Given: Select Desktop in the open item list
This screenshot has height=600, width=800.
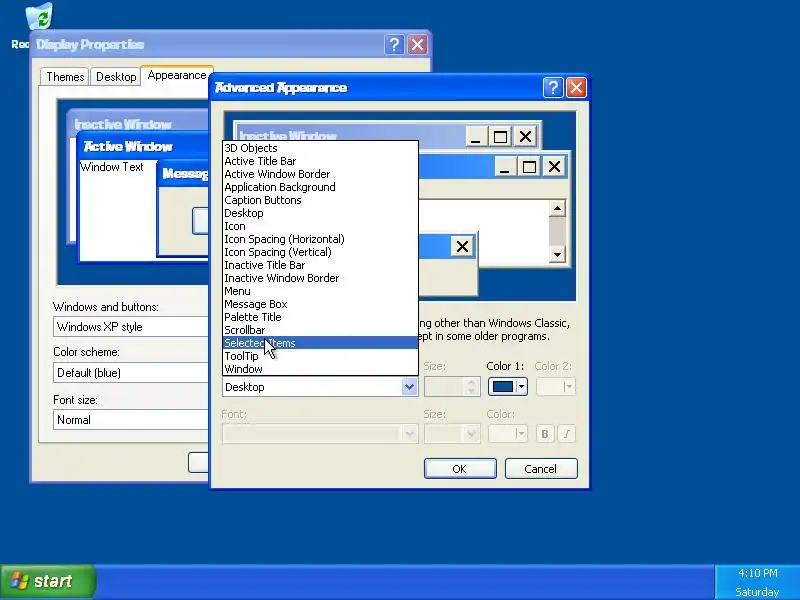Looking at the screenshot, I should click(x=320, y=213).
